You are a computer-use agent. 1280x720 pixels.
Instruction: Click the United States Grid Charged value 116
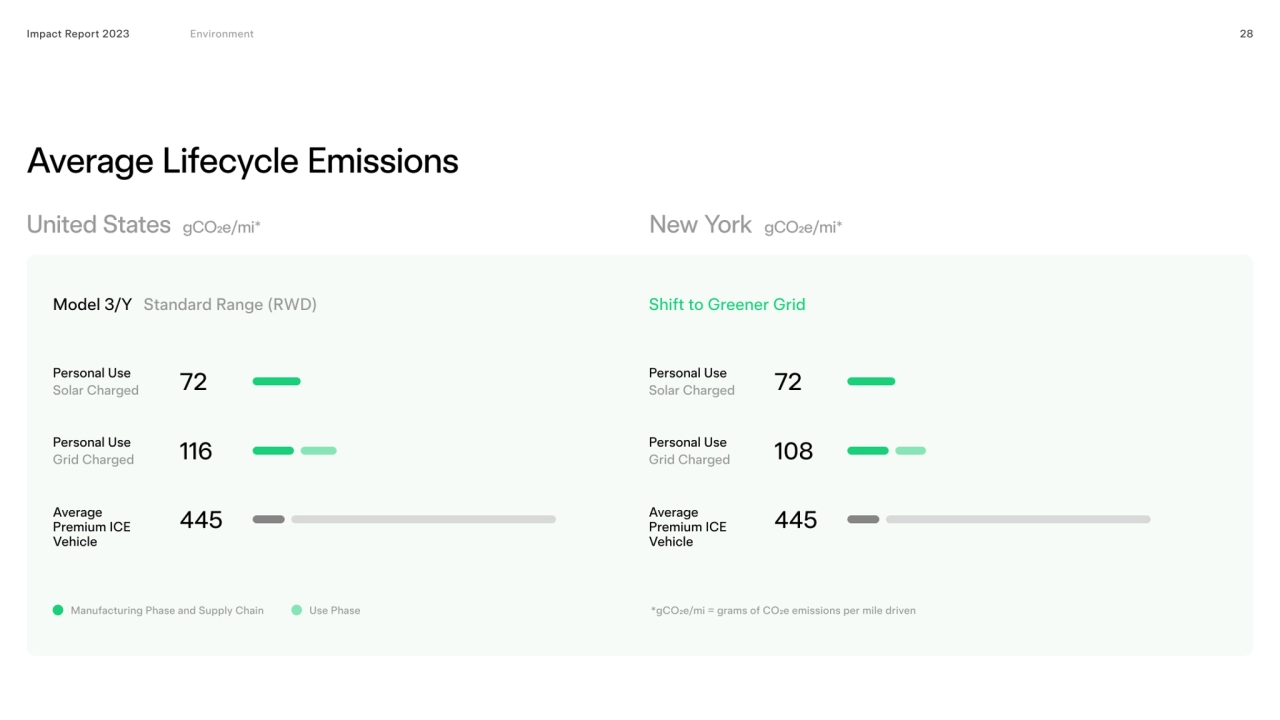(196, 451)
